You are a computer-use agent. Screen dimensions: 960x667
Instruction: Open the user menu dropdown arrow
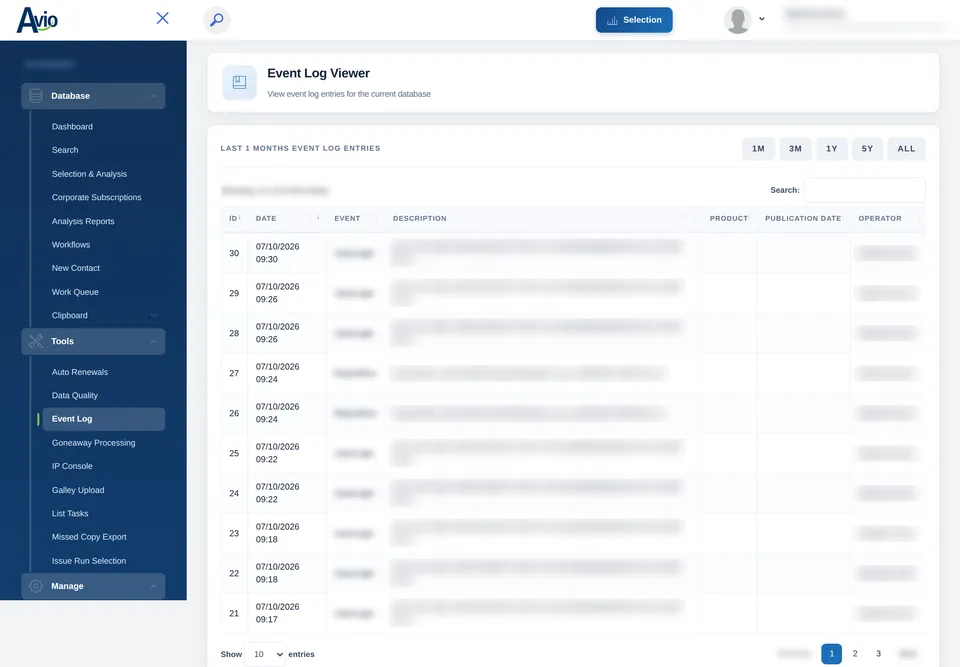(x=762, y=19)
